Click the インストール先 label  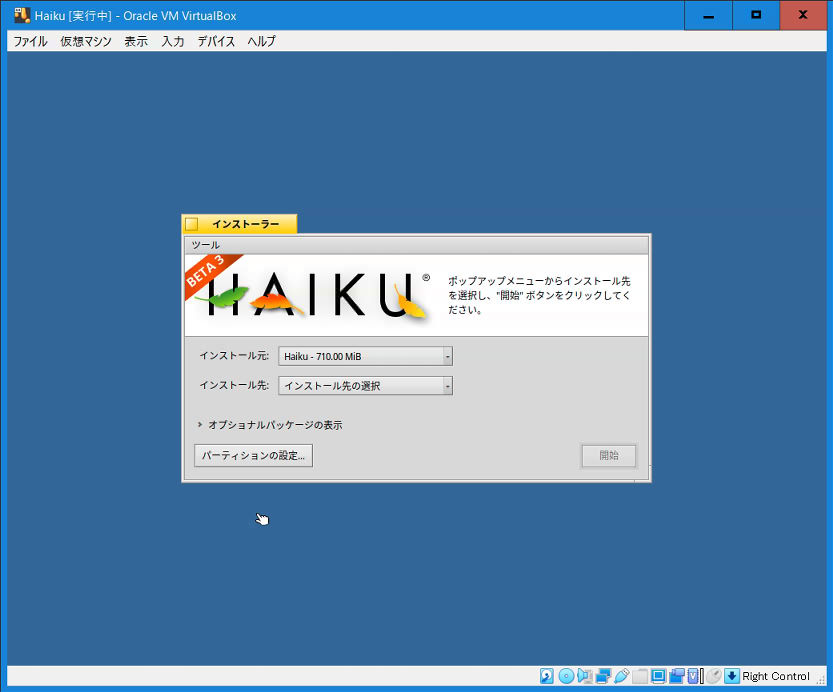tap(234, 386)
